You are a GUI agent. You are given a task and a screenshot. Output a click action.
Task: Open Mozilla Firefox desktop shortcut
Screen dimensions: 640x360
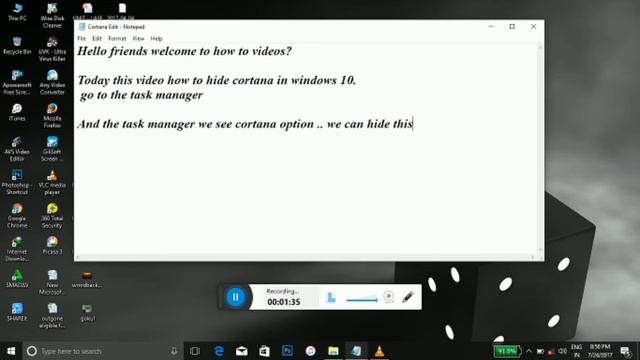(52, 116)
